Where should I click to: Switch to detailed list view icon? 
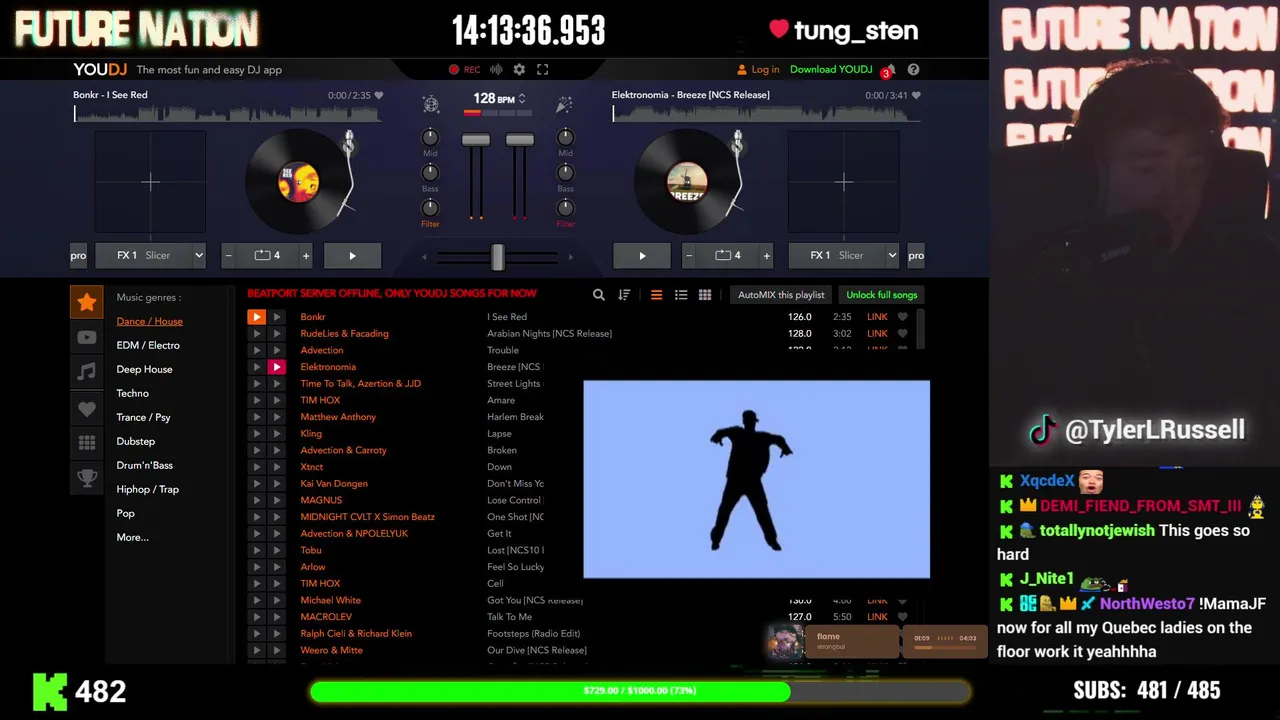coord(681,295)
